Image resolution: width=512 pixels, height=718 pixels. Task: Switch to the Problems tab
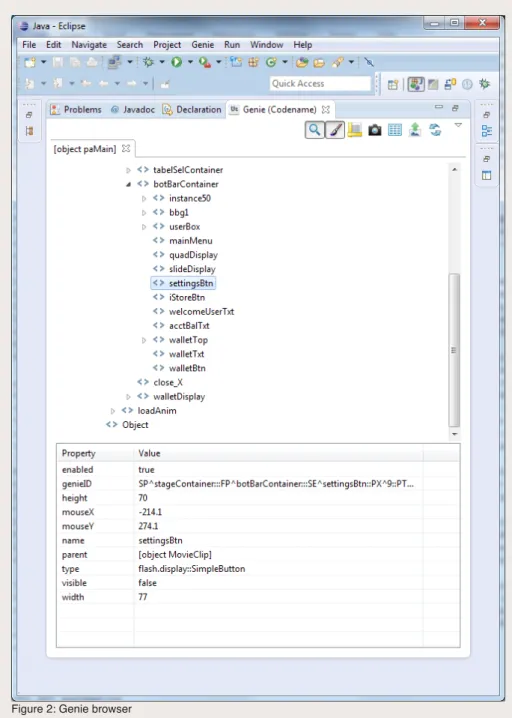click(x=76, y=109)
